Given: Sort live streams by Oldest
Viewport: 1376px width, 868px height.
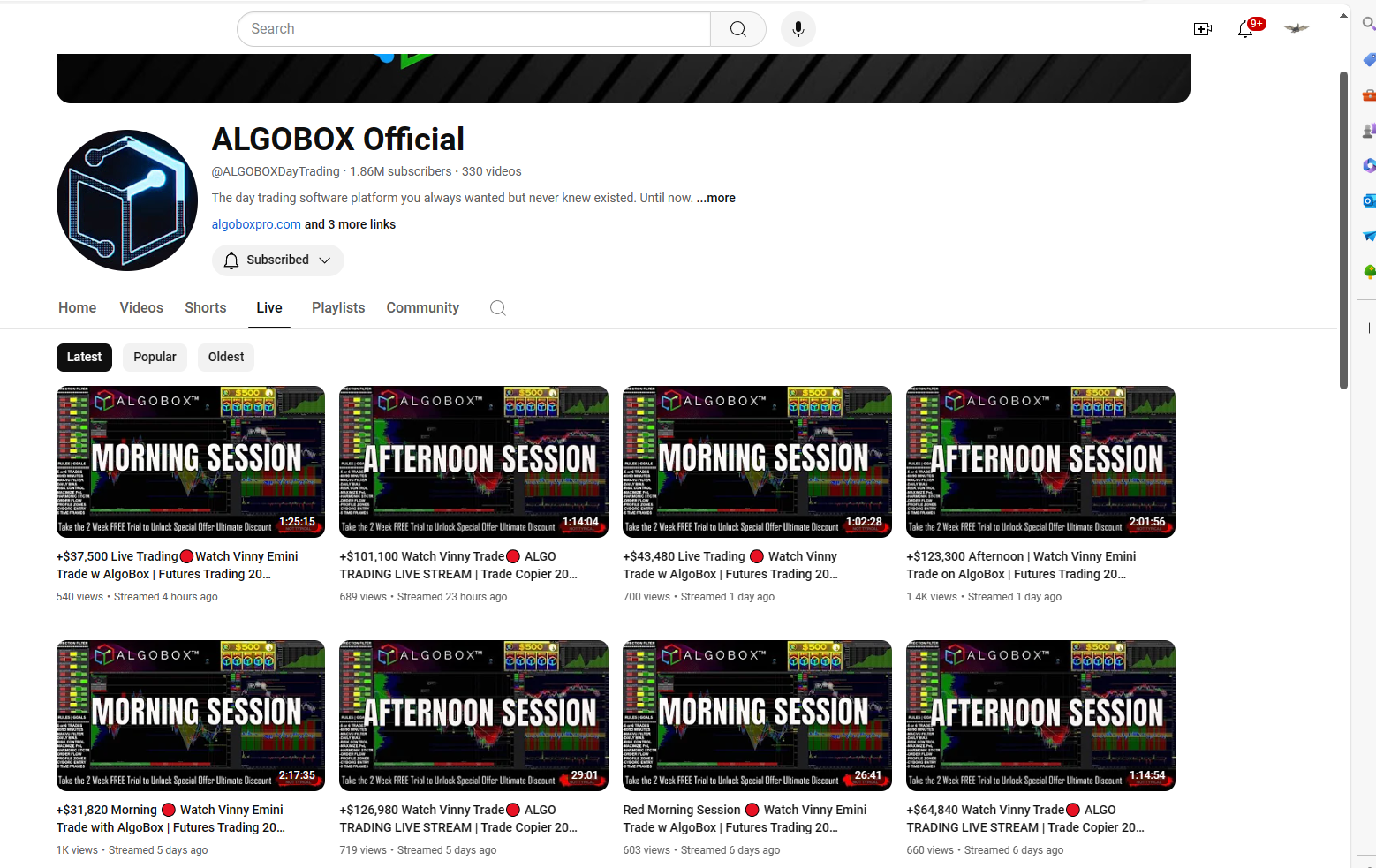Looking at the screenshot, I should point(226,357).
